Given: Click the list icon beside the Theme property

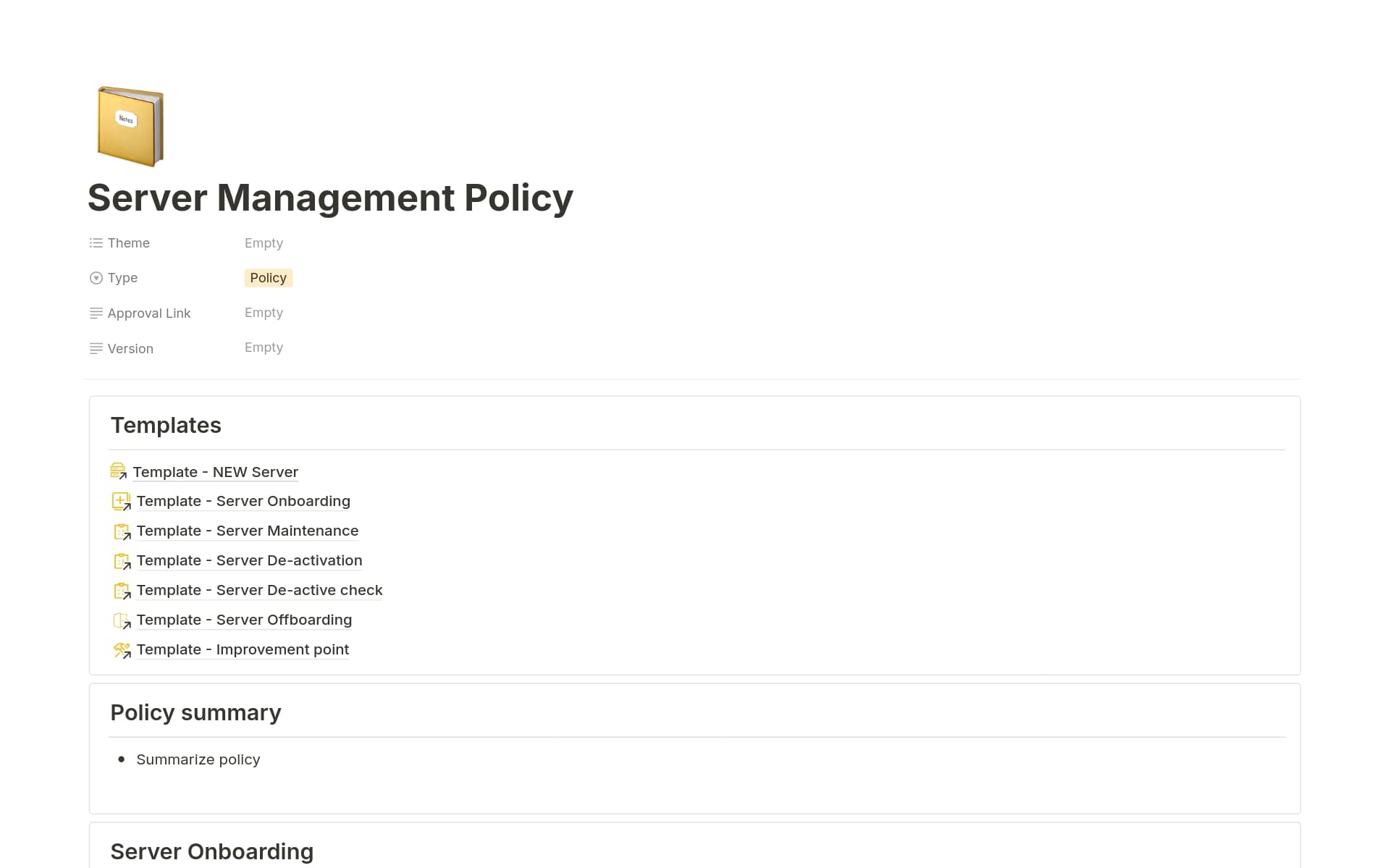Looking at the screenshot, I should pyautogui.click(x=96, y=243).
